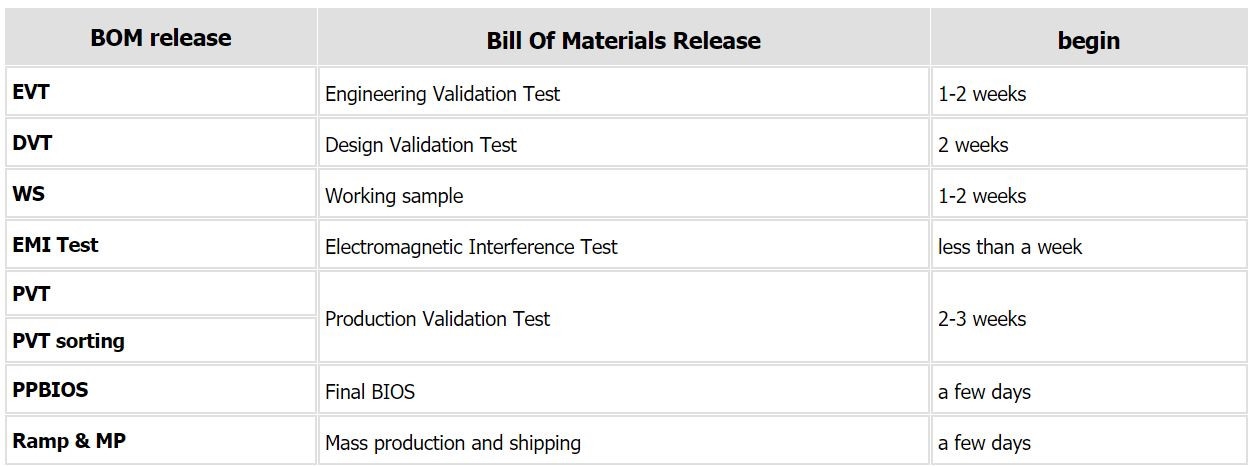The height and width of the screenshot is (466, 1254).
Task: Click the BOM release column header
Action: coord(160,38)
